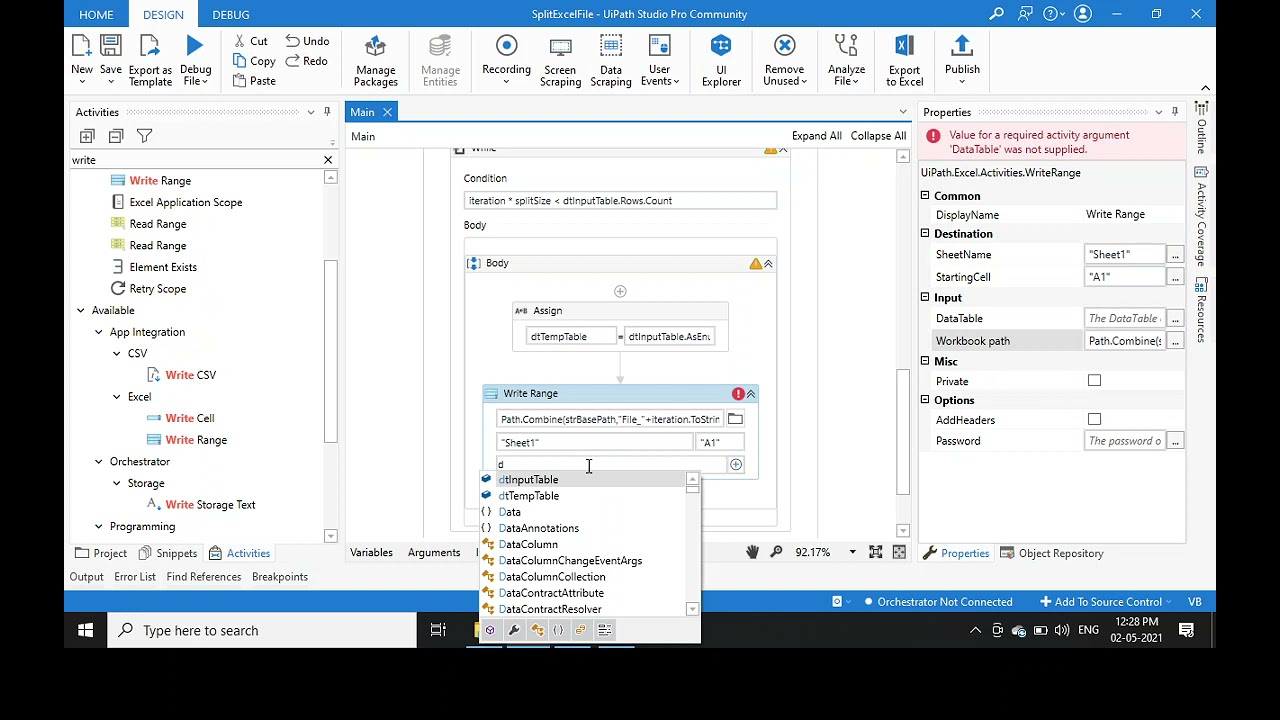
Task: Open the Arguments panel
Action: (434, 552)
